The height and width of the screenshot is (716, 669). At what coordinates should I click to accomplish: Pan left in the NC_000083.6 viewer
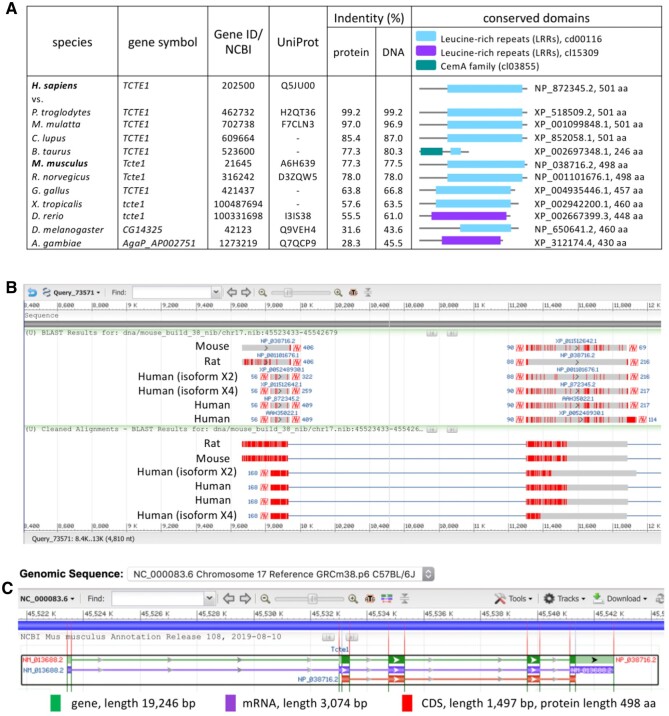(229, 598)
